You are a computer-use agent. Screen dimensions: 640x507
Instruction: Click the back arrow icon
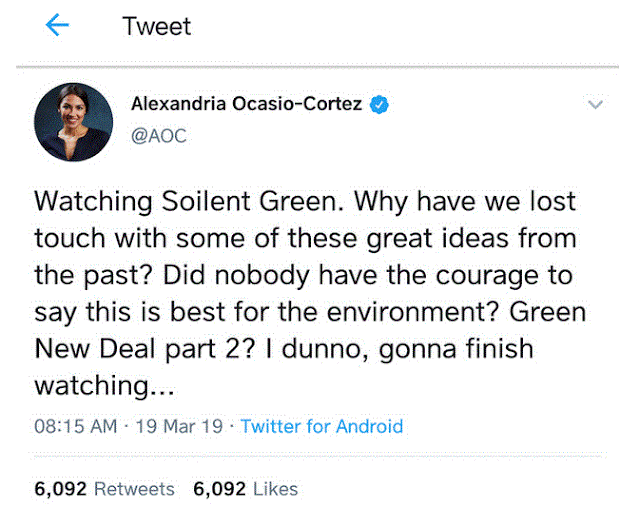pyautogui.click(x=57, y=26)
